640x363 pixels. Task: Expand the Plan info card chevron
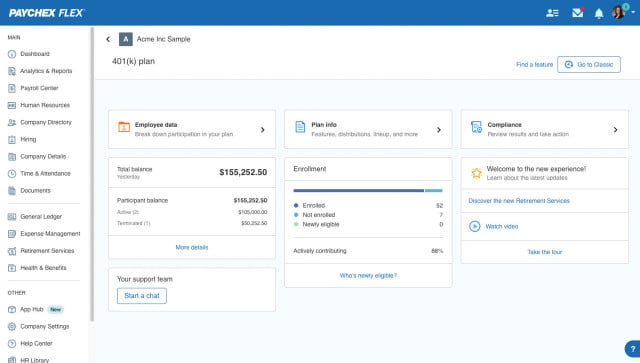click(439, 130)
